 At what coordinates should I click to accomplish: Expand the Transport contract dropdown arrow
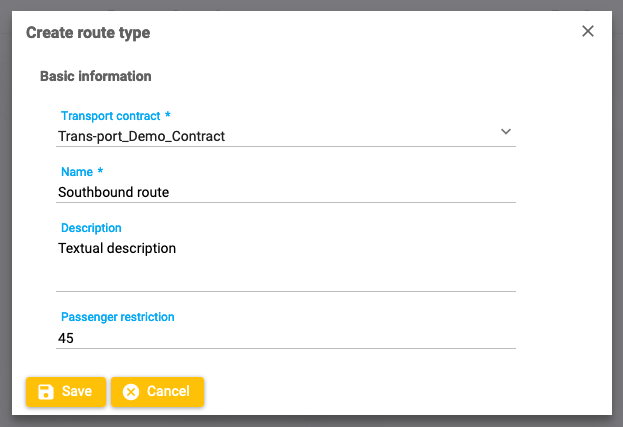pos(505,131)
